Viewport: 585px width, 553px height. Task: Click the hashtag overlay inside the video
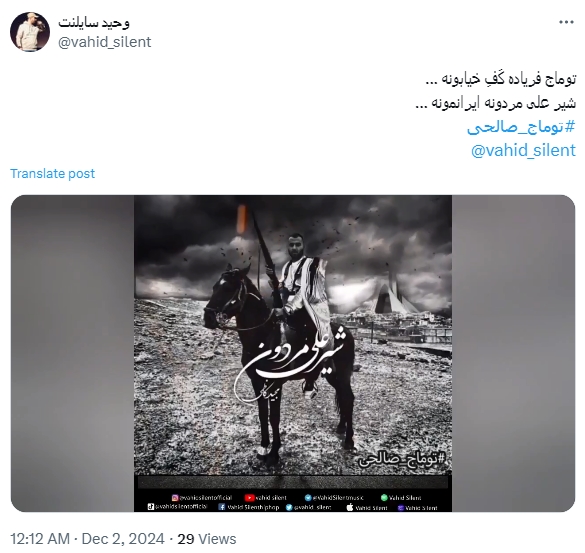(402, 459)
